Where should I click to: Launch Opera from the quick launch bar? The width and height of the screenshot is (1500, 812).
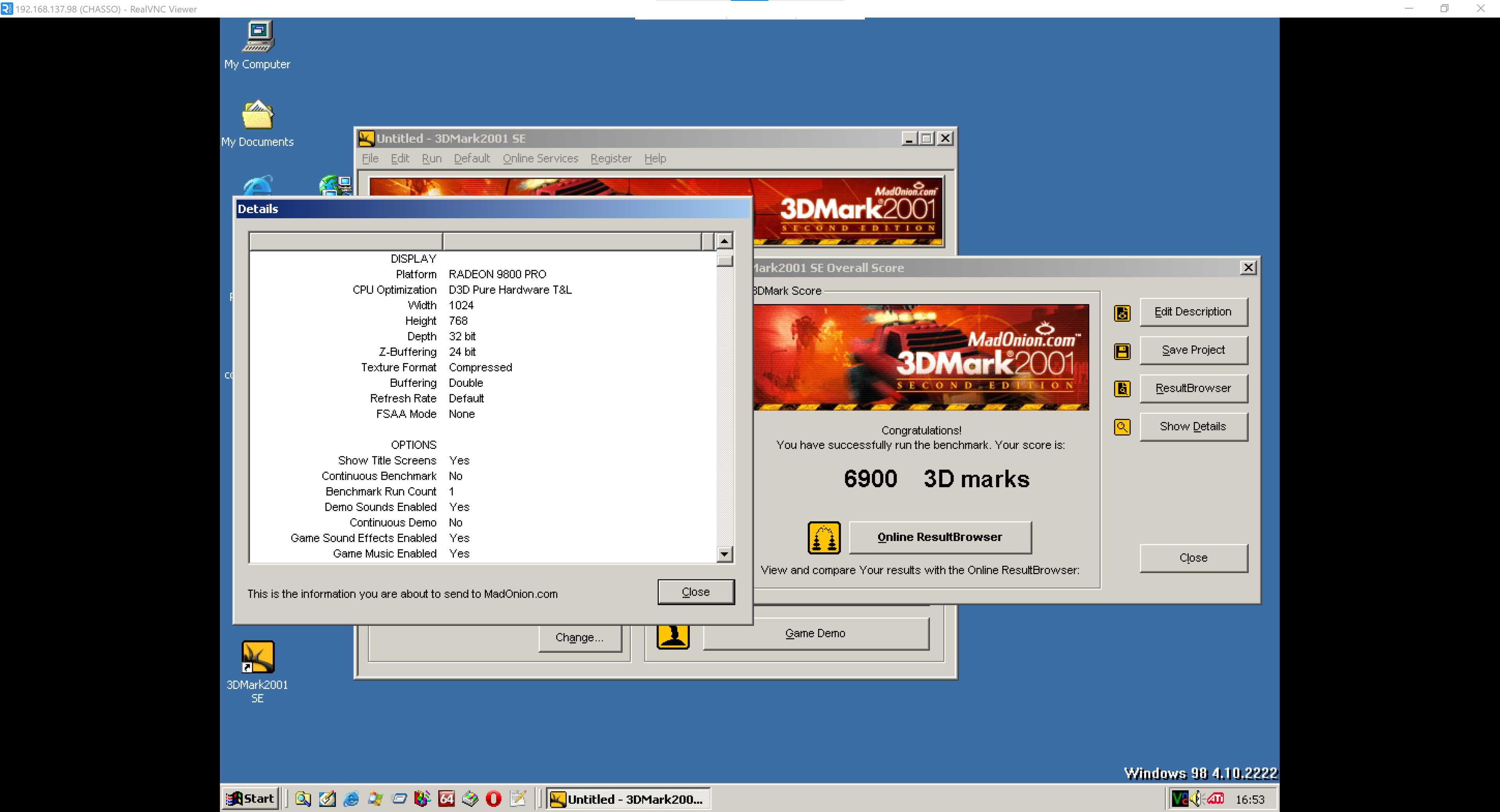[493, 799]
